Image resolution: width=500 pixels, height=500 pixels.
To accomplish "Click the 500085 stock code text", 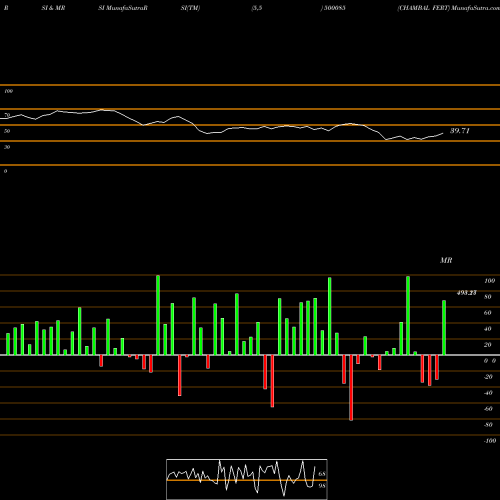I will [334, 8].
